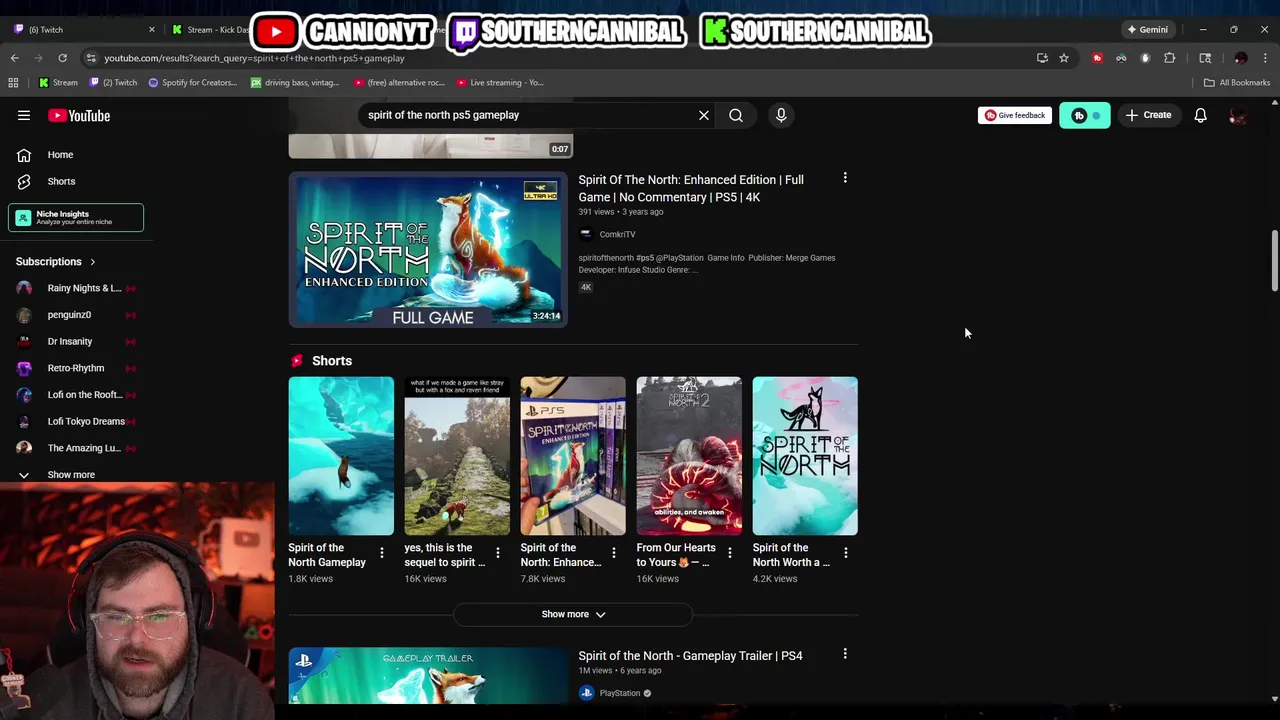This screenshot has width=1280, height=720.
Task: Open From Our Hearts to Yours short
Action: click(689, 456)
